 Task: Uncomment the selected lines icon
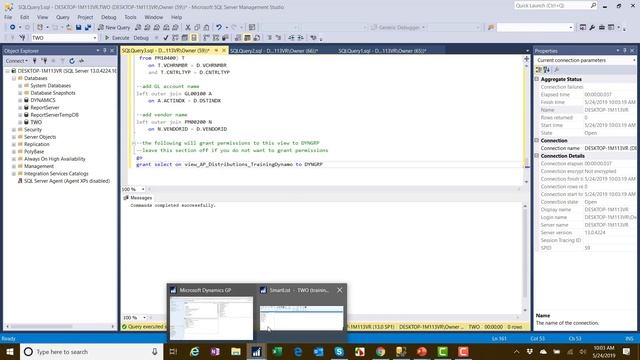click(278, 38)
